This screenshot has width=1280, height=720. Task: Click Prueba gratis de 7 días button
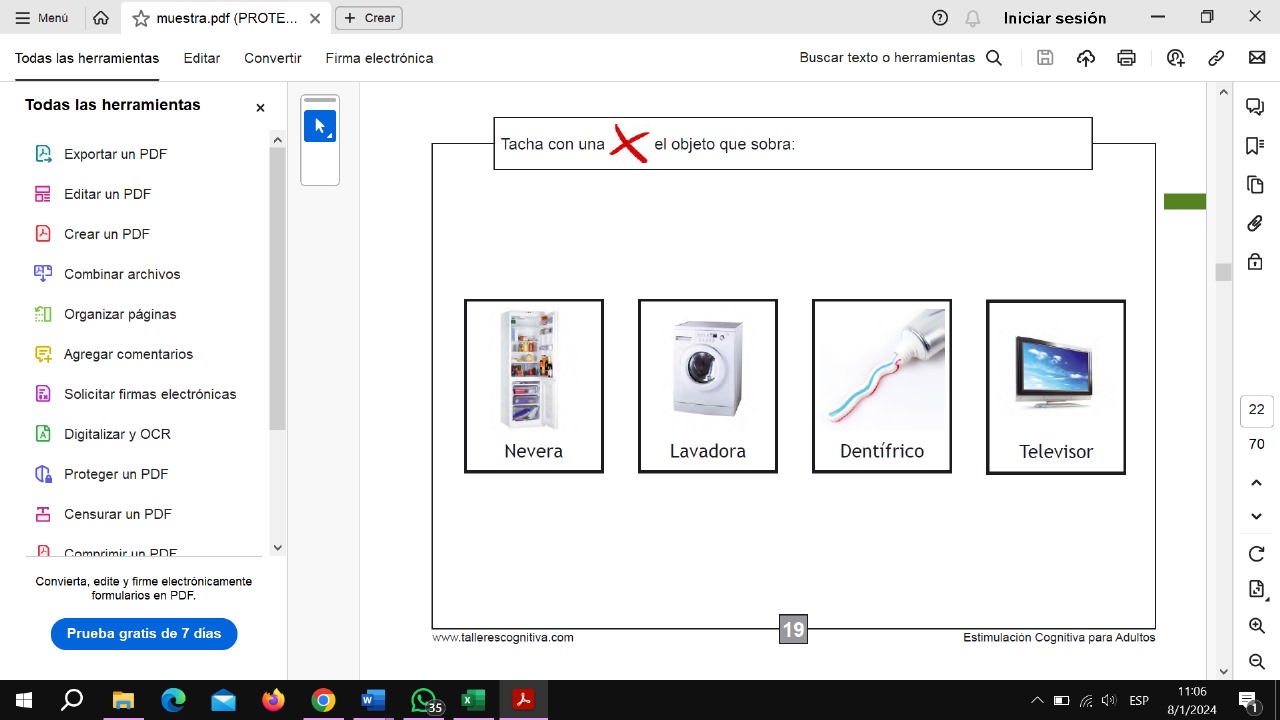[144, 633]
